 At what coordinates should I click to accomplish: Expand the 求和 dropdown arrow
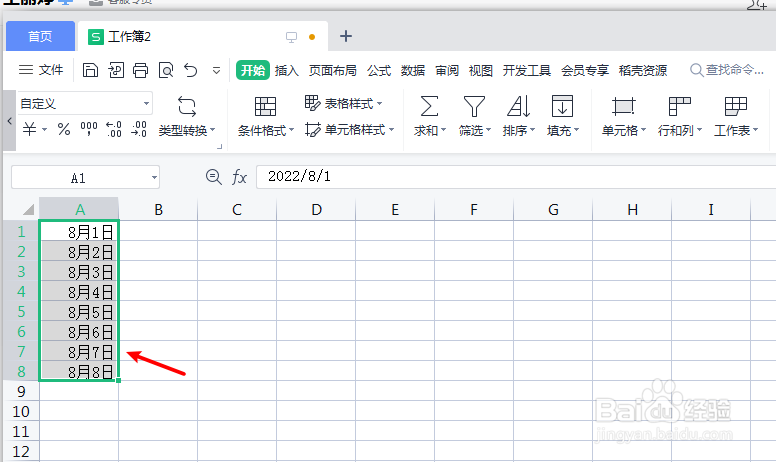(443, 130)
